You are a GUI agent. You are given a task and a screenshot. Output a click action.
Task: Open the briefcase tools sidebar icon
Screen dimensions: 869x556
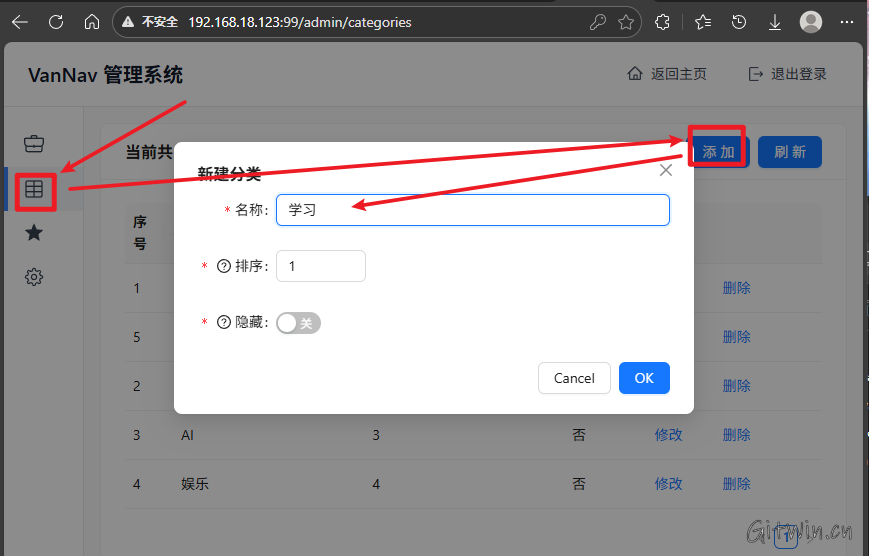(x=34, y=143)
